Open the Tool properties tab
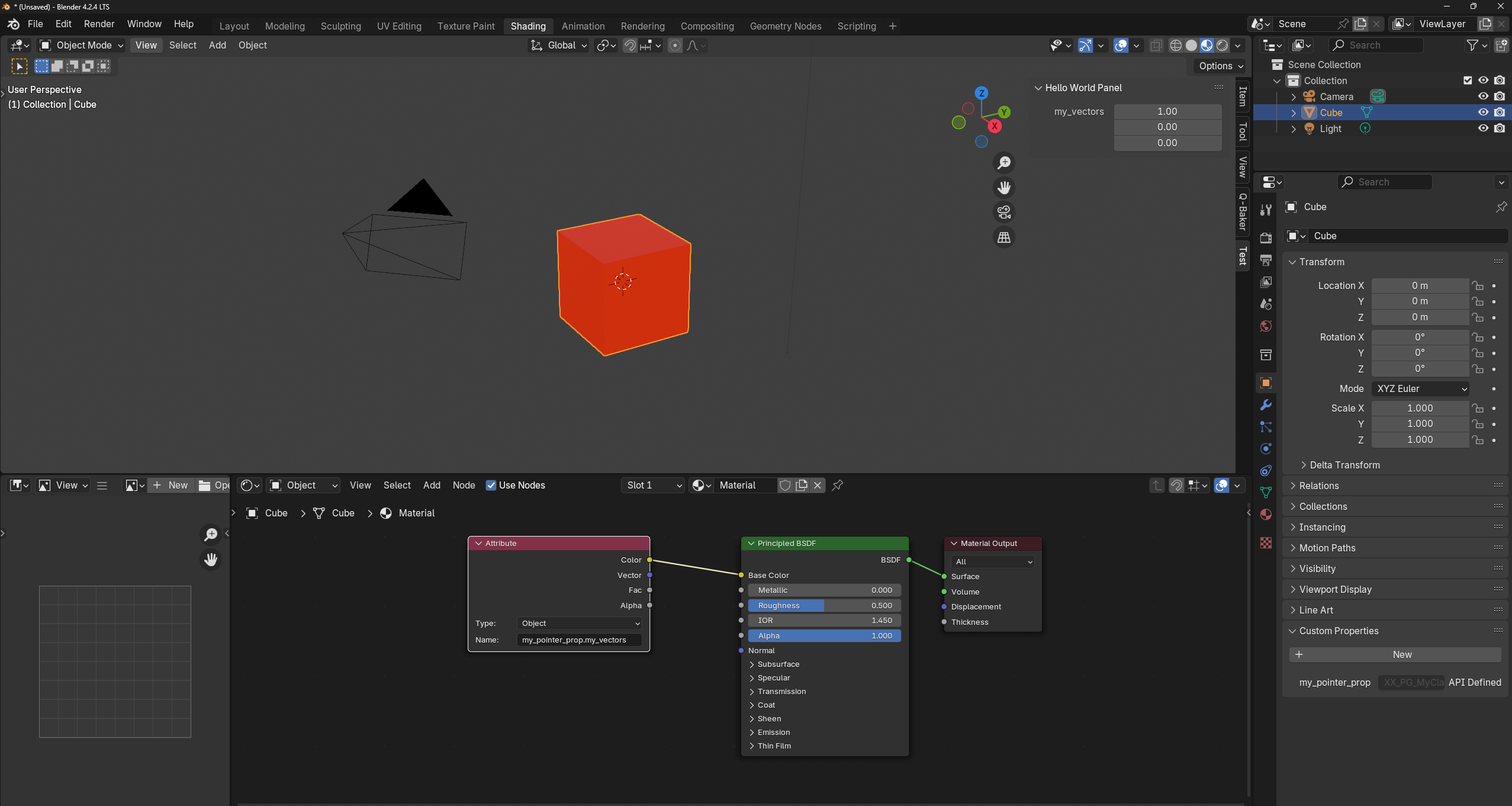Screen dimensions: 1512x806 [x=1266, y=209]
